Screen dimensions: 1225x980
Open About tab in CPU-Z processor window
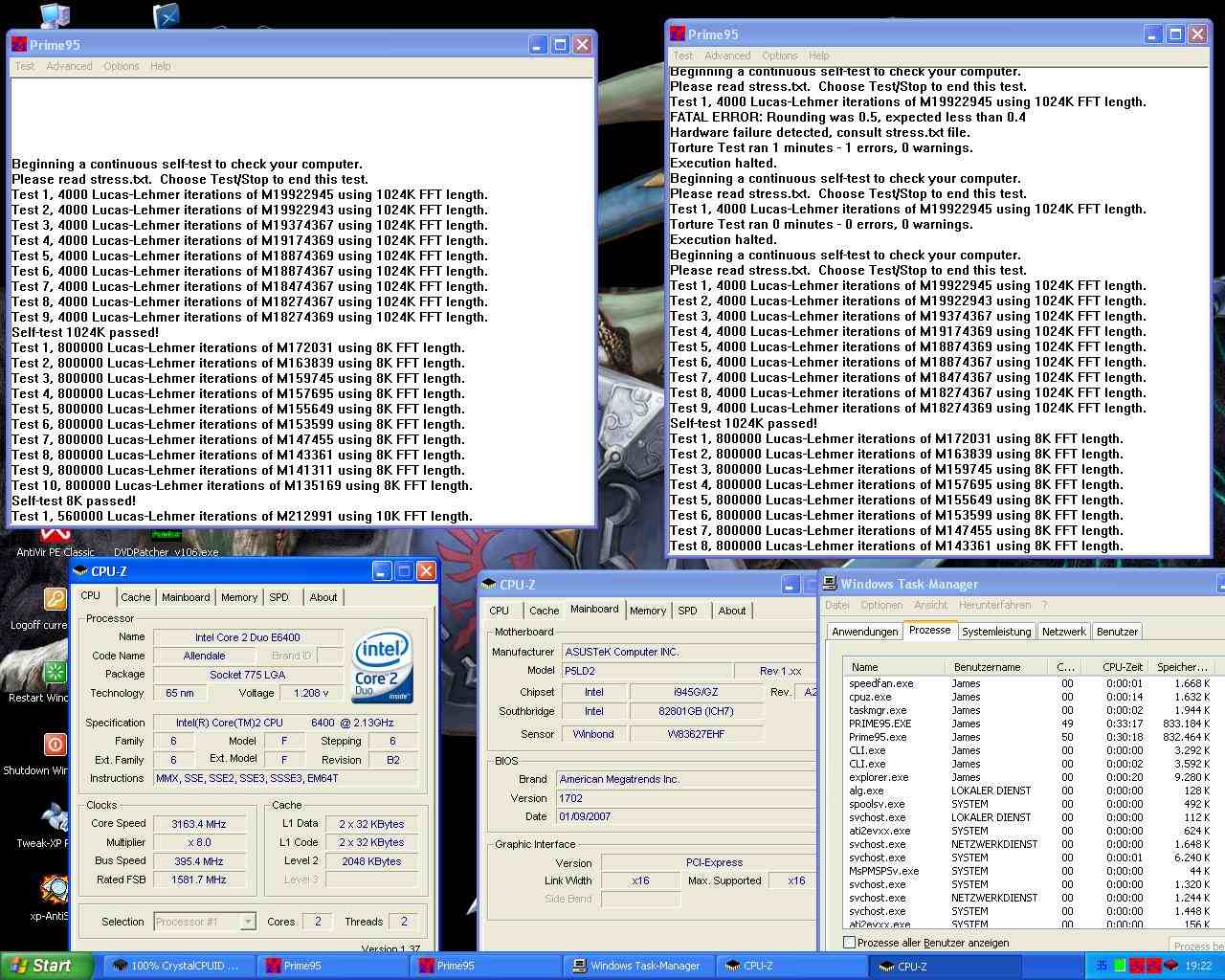(323, 597)
